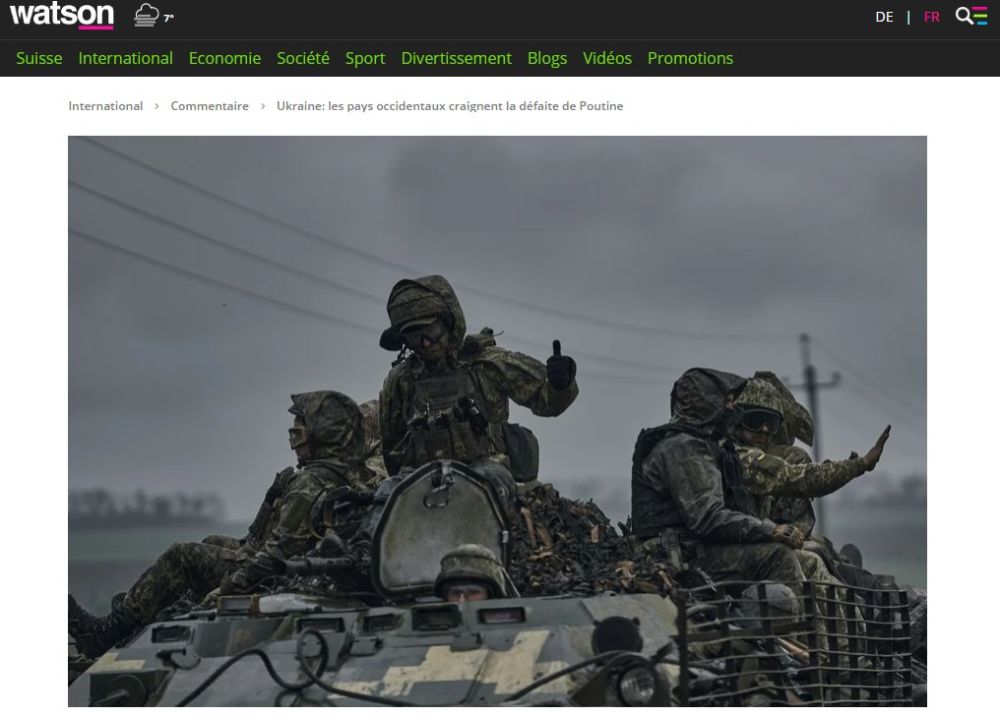Click the watson logo
This screenshot has width=1000, height=716.
(x=62, y=15)
